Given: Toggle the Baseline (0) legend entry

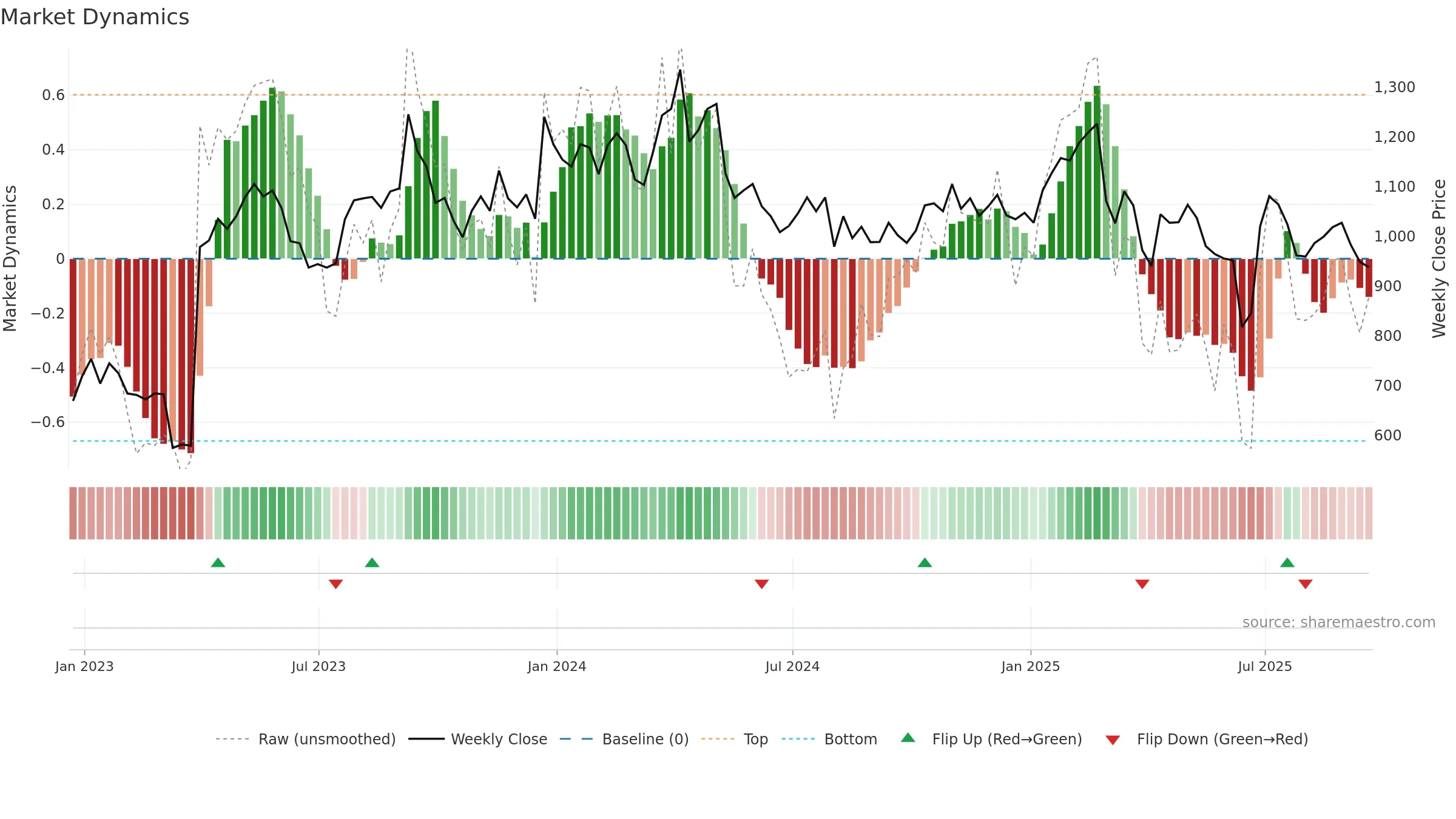Looking at the screenshot, I should click(624, 739).
